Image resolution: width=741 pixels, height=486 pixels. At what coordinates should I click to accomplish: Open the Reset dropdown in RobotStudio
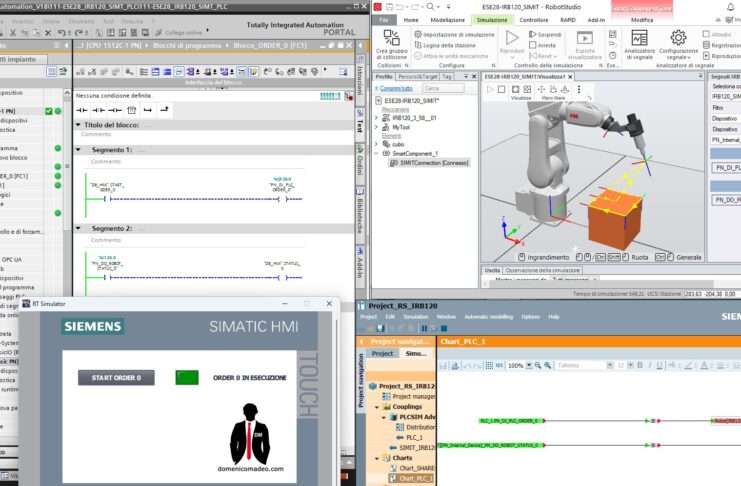543,56
